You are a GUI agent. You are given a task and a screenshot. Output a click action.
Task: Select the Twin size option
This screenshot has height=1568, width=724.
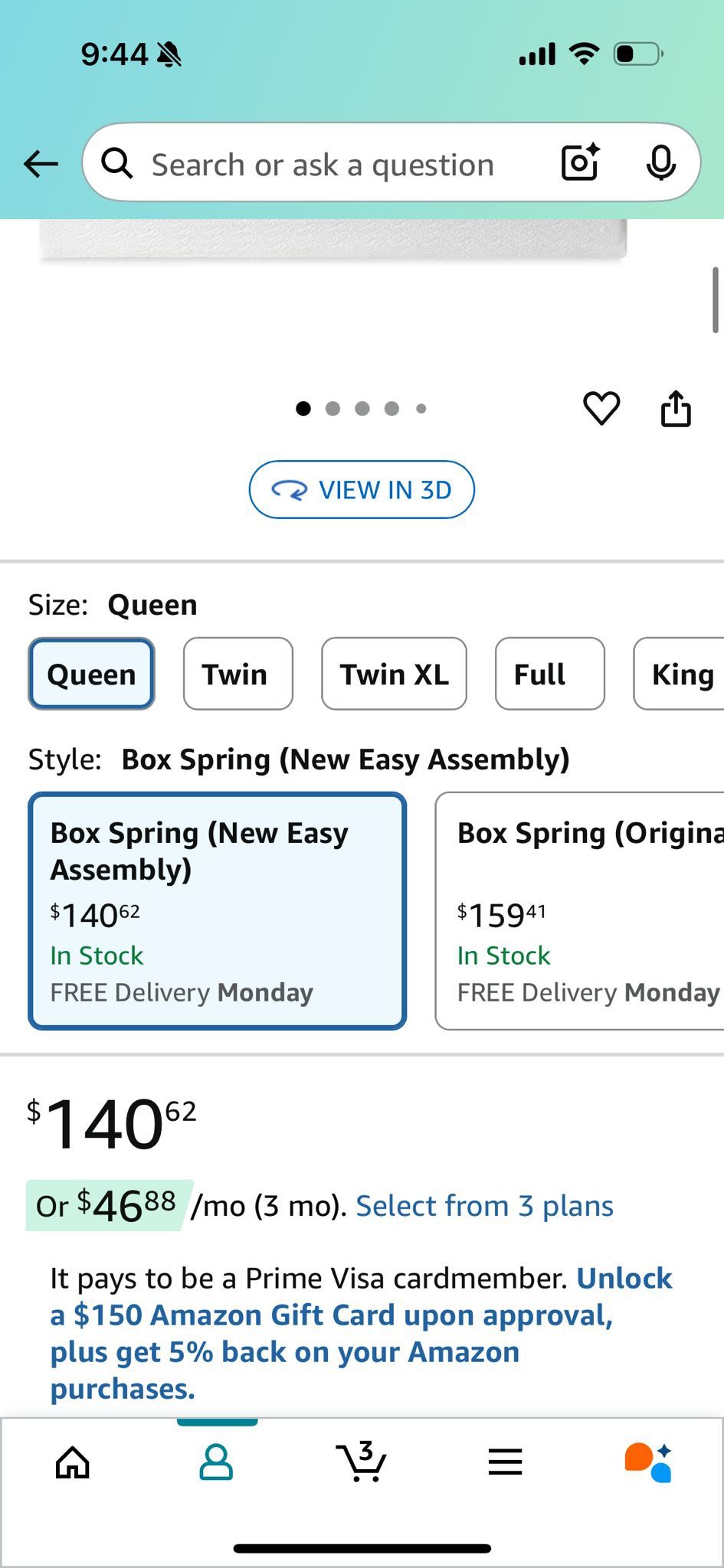pyautogui.click(x=238, y=674)
